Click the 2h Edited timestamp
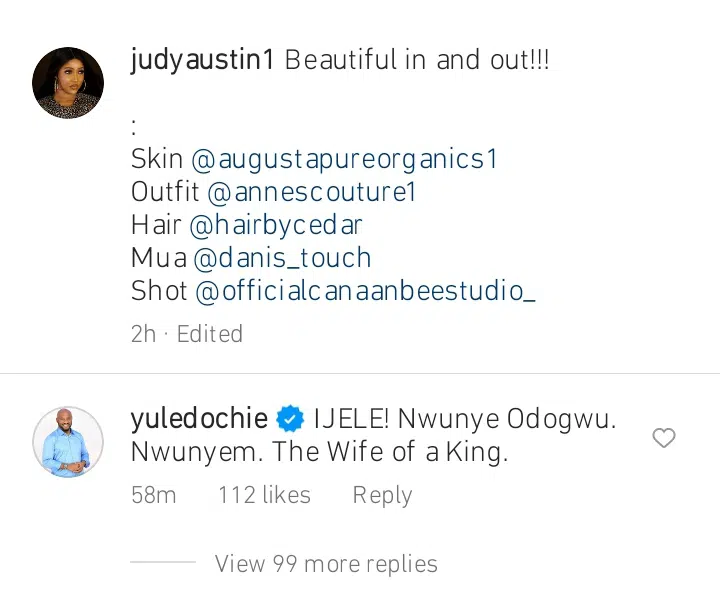This screenshot has width=720, height=599. coord(187,334)
